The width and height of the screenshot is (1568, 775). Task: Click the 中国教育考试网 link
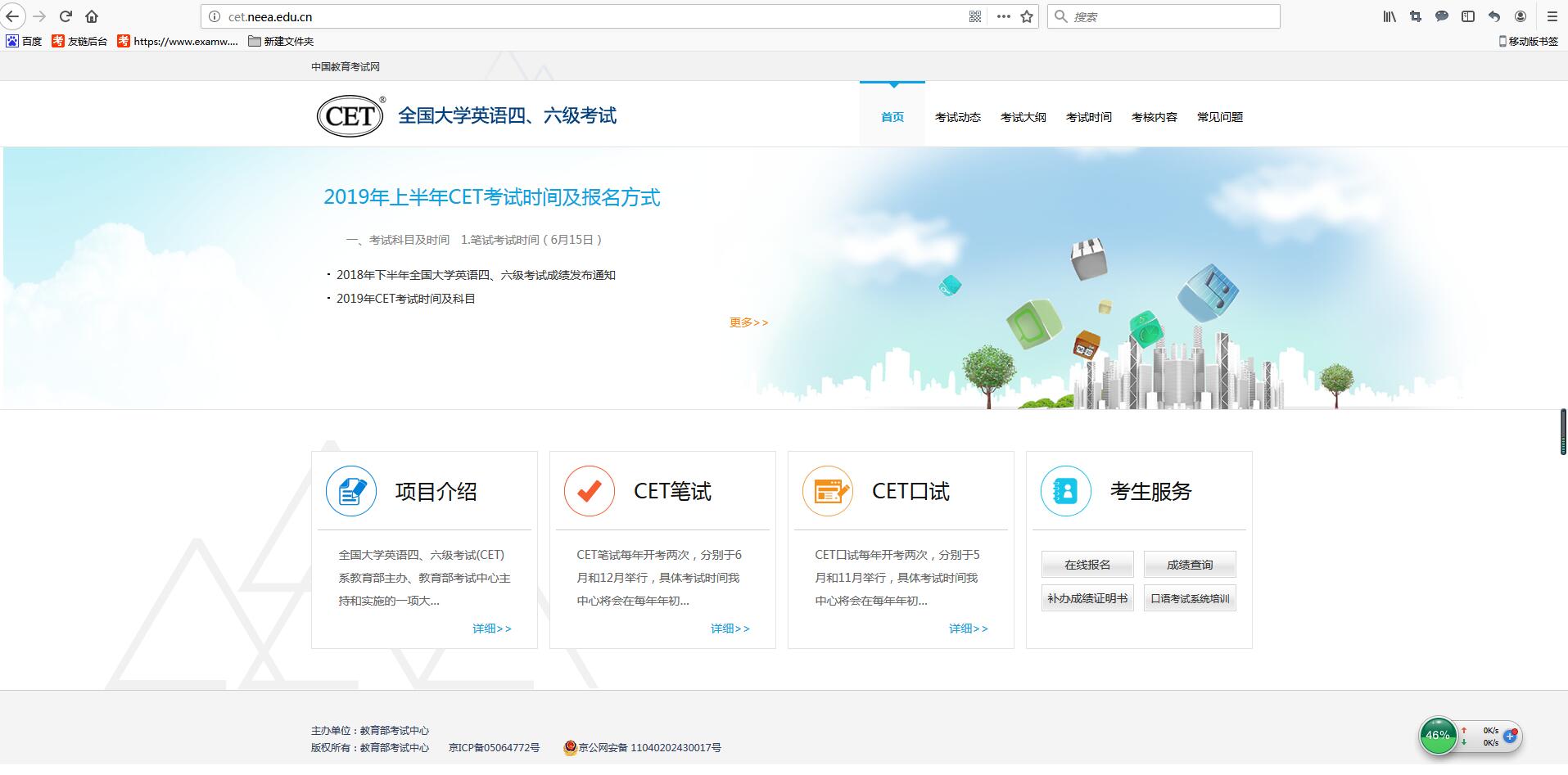click(346, 67)
